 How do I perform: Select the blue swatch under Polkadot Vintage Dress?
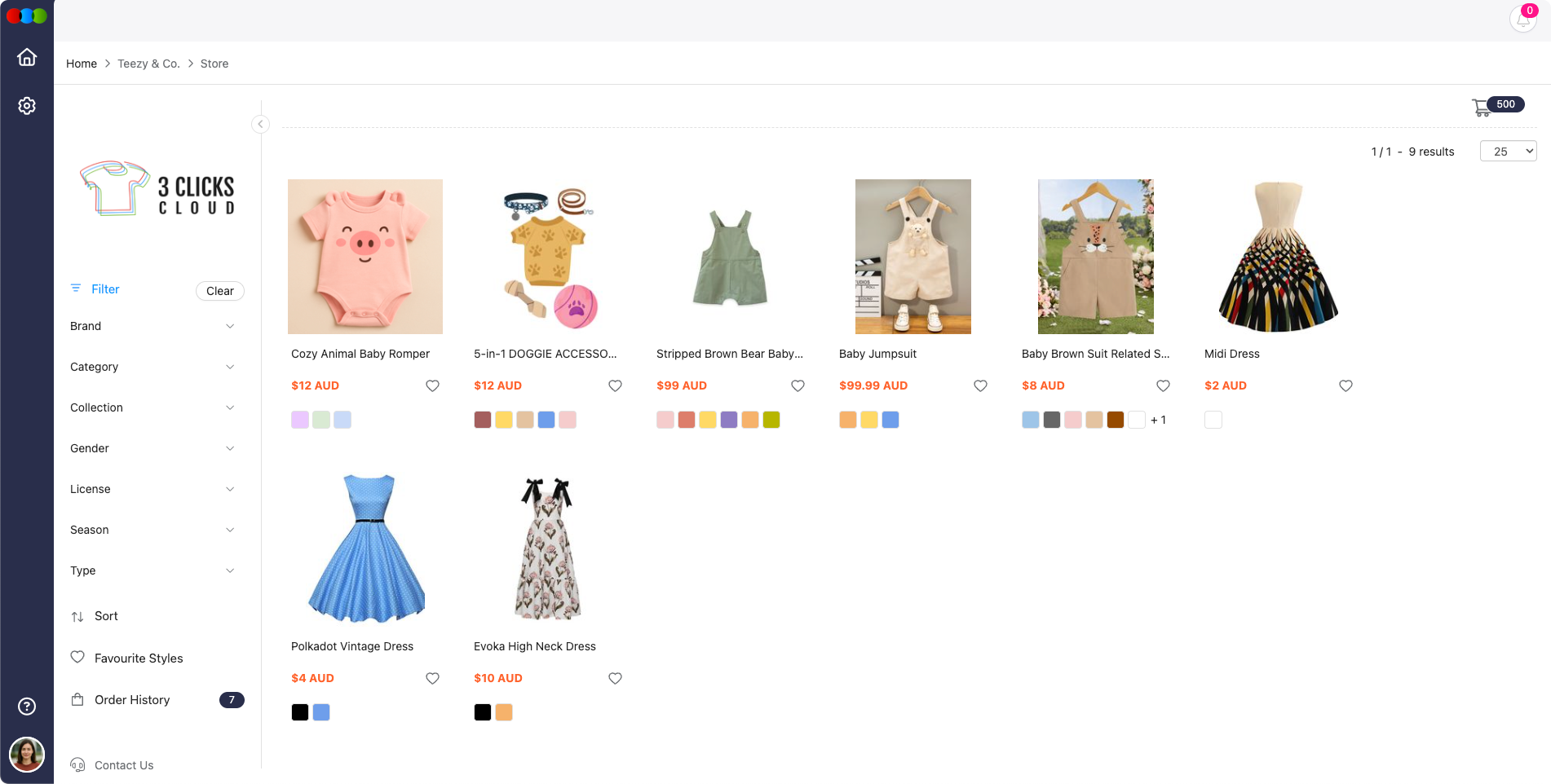tap(321, 711)
